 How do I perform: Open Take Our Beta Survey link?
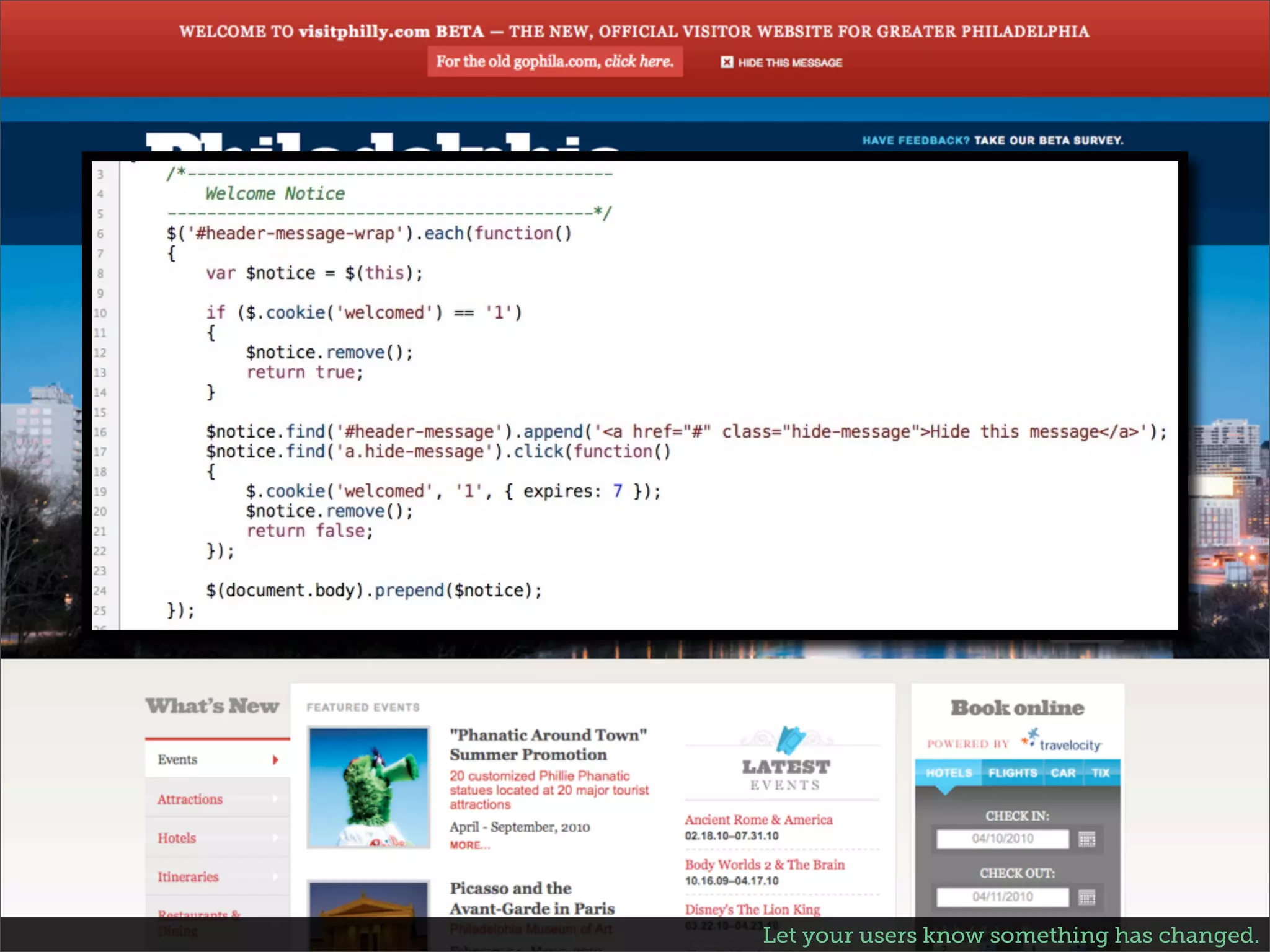pyautogui.click(x=1048, y=141)
